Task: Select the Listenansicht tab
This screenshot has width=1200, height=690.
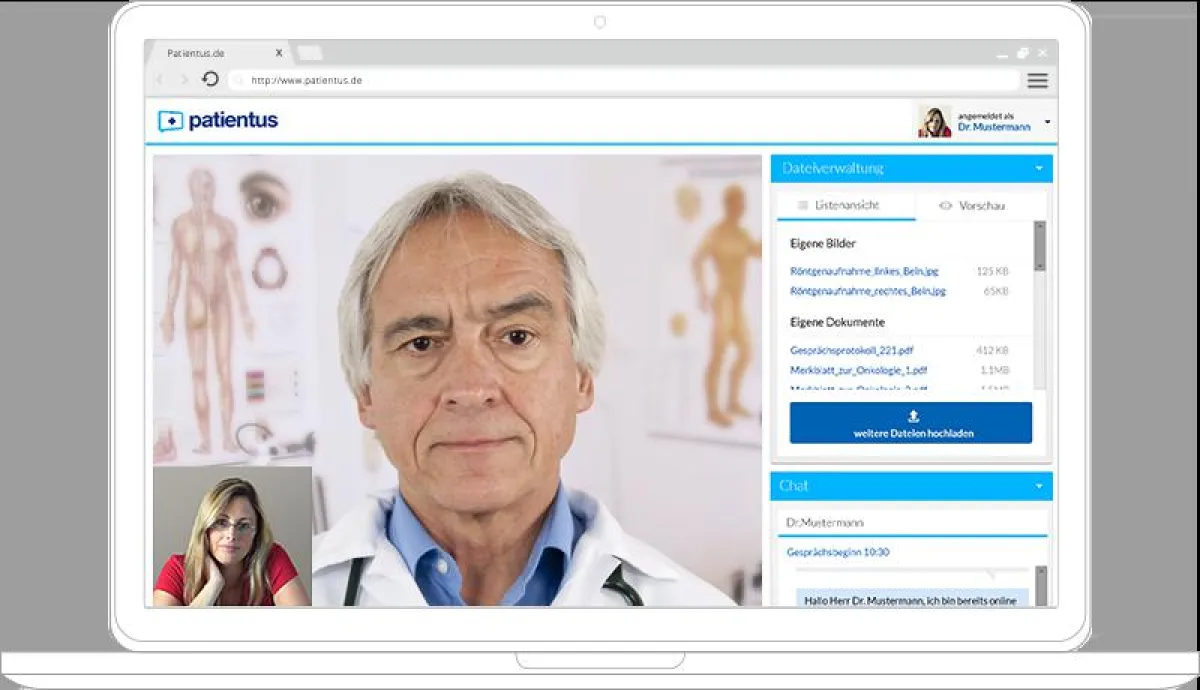Action: coord(850,204)
